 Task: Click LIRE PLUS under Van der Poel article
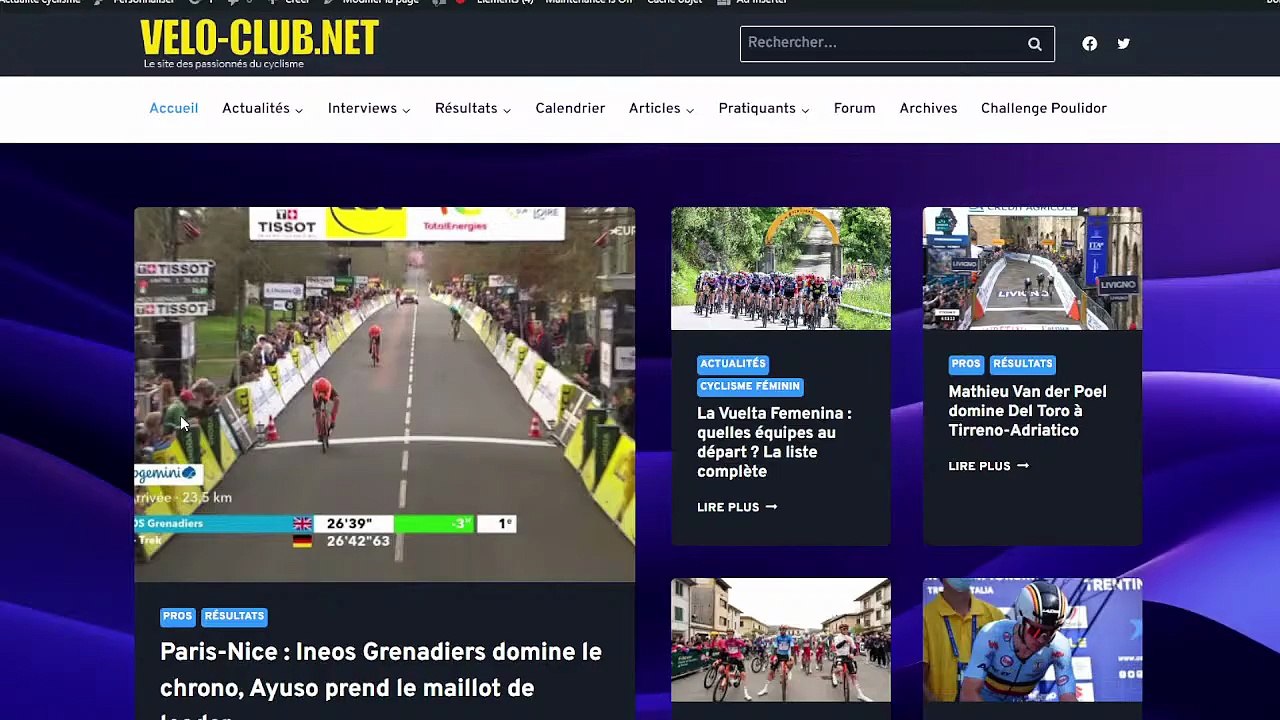[988, 466]
